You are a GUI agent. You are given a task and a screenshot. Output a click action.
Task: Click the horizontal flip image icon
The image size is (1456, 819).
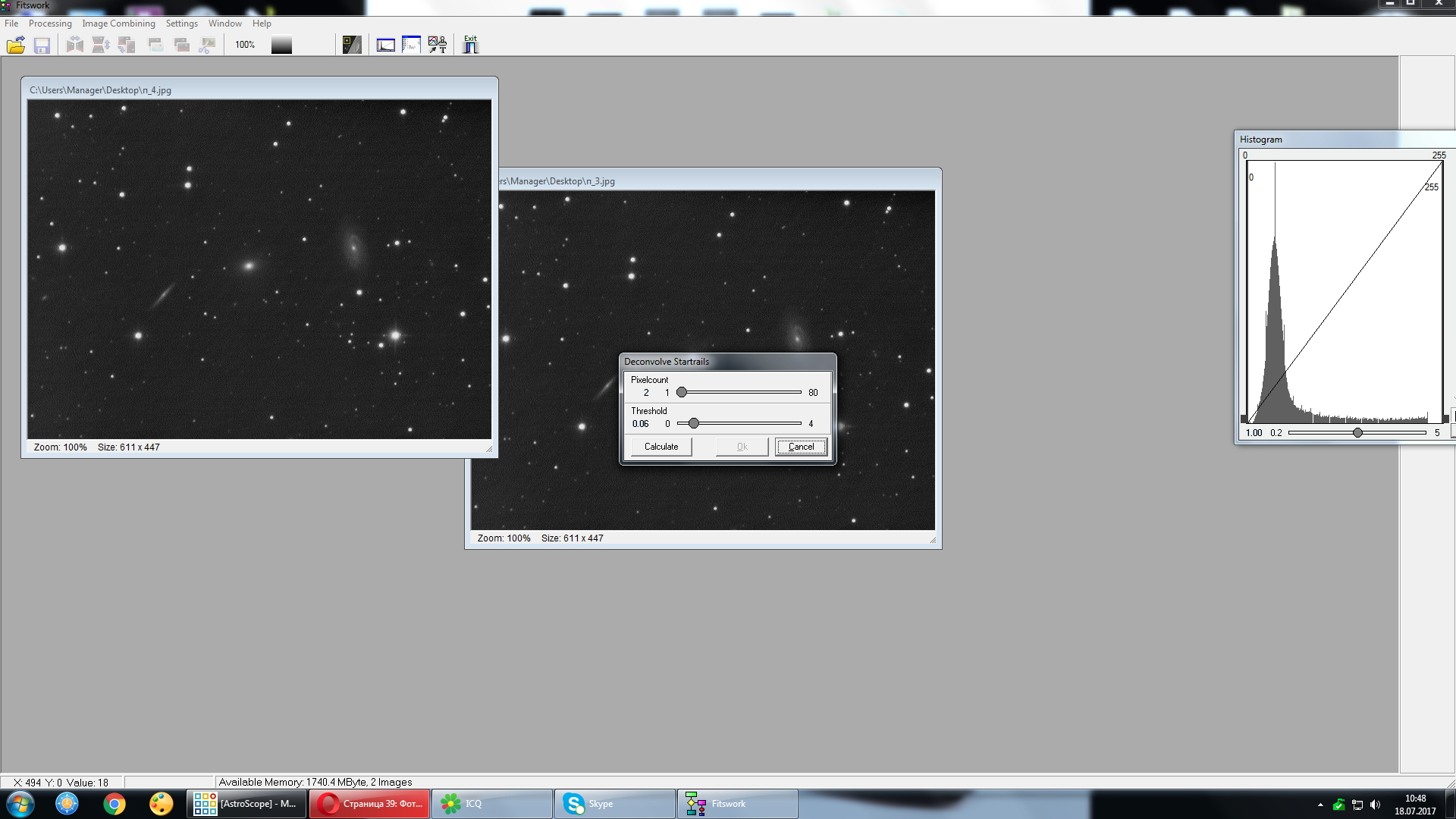click(74, 45)
